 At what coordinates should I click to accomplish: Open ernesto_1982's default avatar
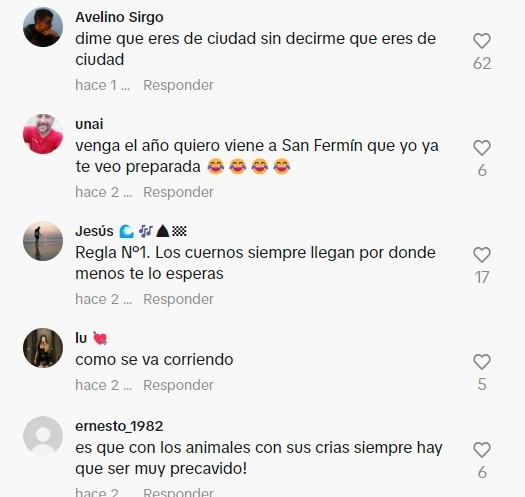pyautogui.click(x=43, y=436)
